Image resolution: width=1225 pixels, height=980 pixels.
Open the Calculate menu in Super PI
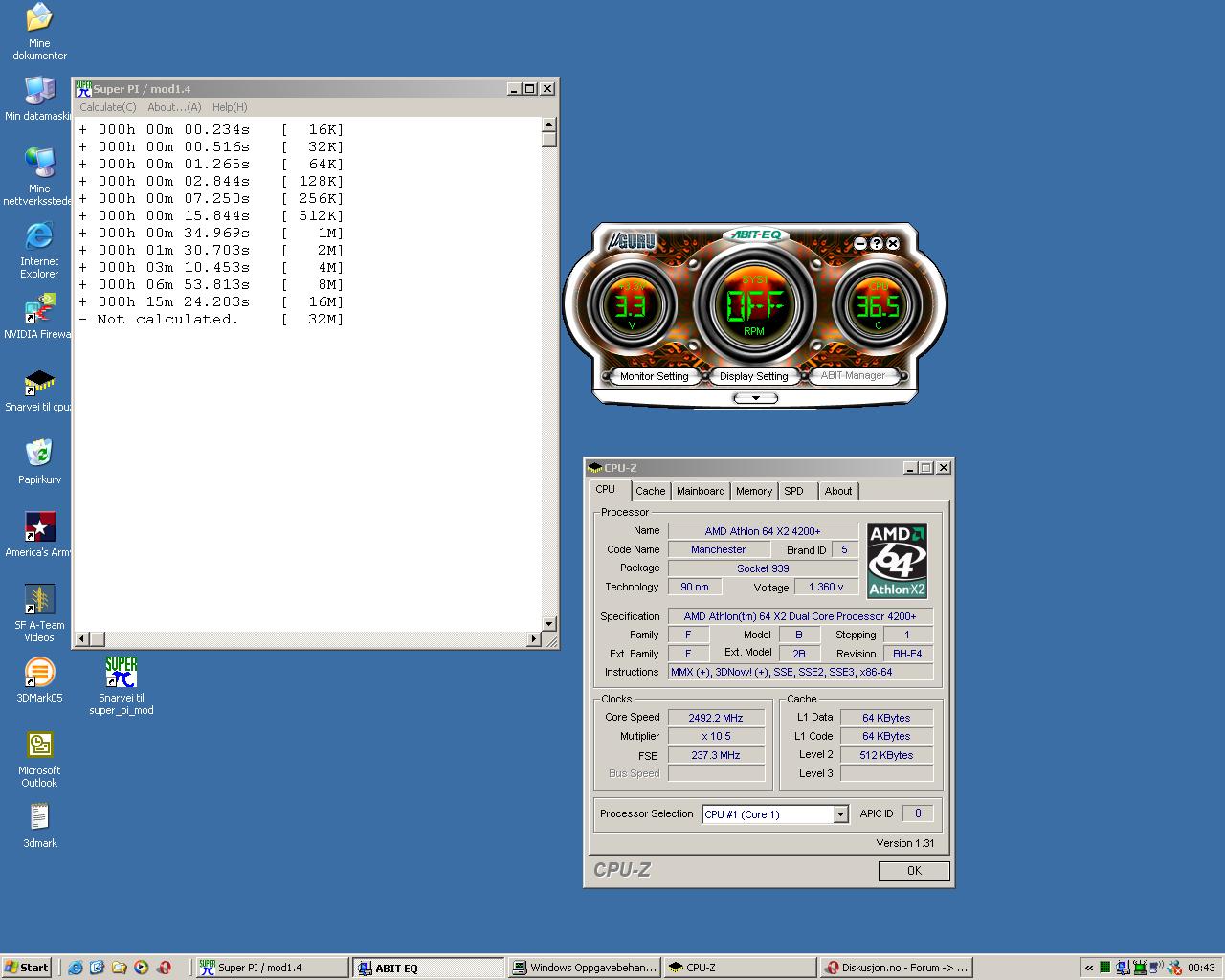coord(107,107)
